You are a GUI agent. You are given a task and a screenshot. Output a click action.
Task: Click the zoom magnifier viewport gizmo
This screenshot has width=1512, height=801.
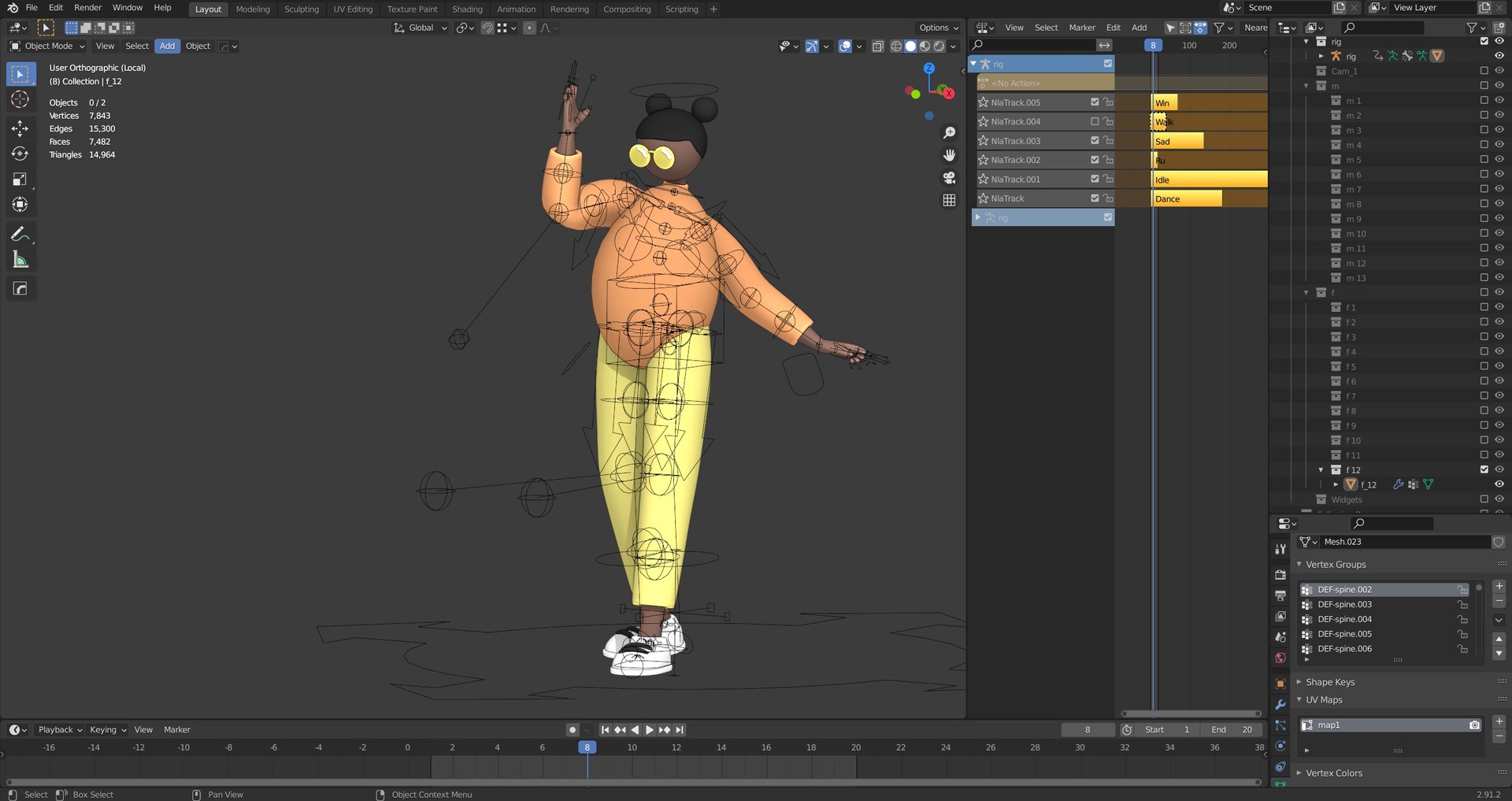pyautogui.click(x=949, y=133)
